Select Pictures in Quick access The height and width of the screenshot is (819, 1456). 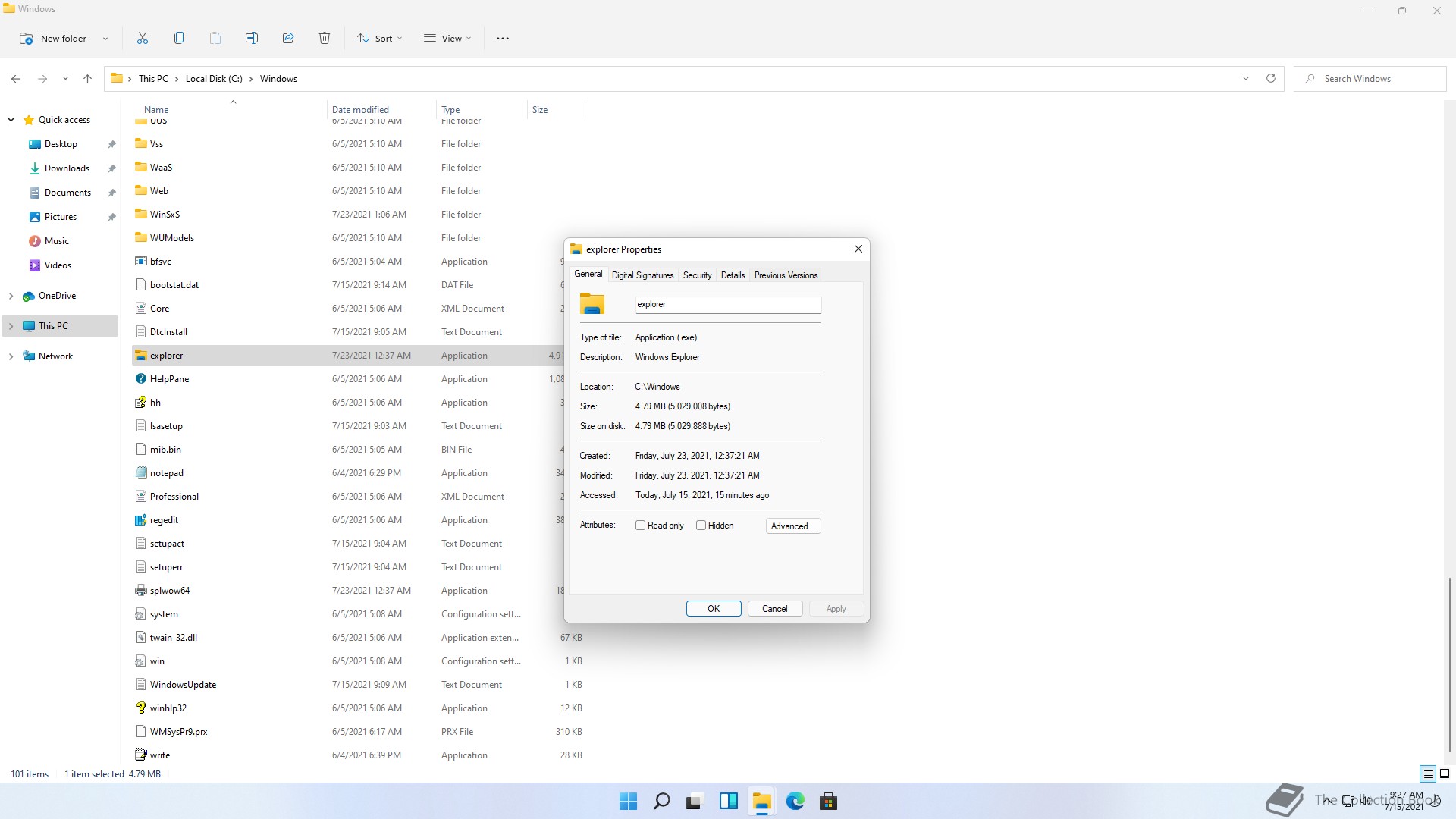click(61, 217)
